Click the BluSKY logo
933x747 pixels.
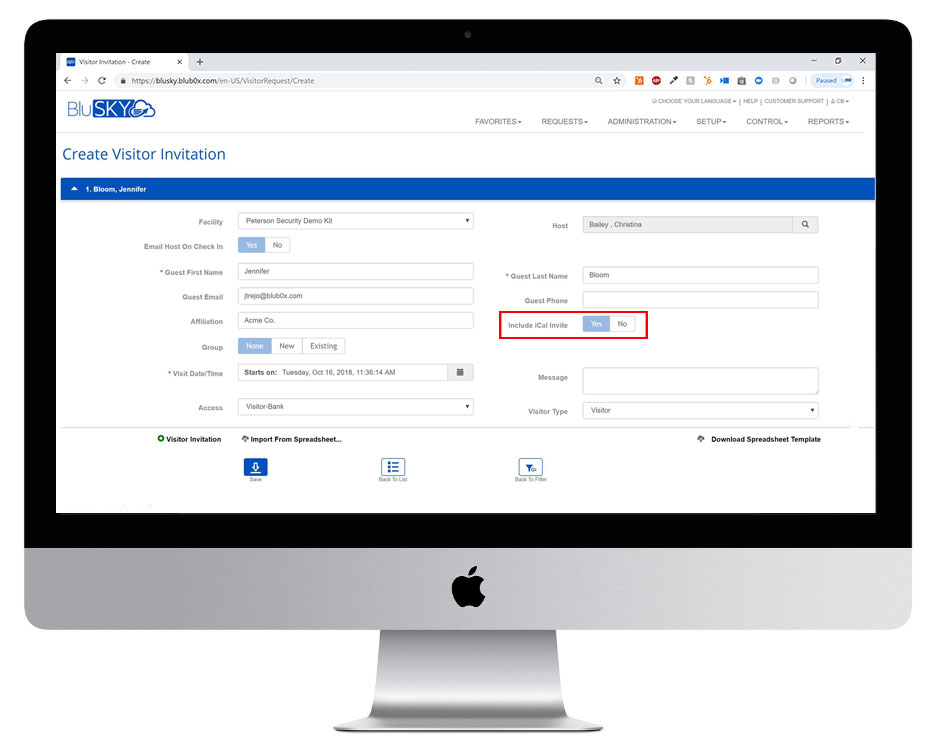pos(111,109)
